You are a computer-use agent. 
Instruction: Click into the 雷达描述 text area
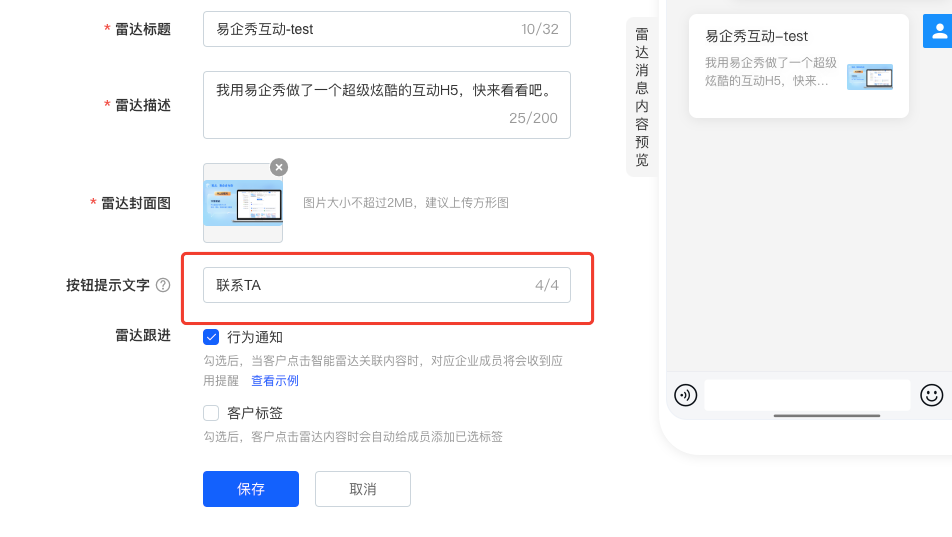[387, 105]
